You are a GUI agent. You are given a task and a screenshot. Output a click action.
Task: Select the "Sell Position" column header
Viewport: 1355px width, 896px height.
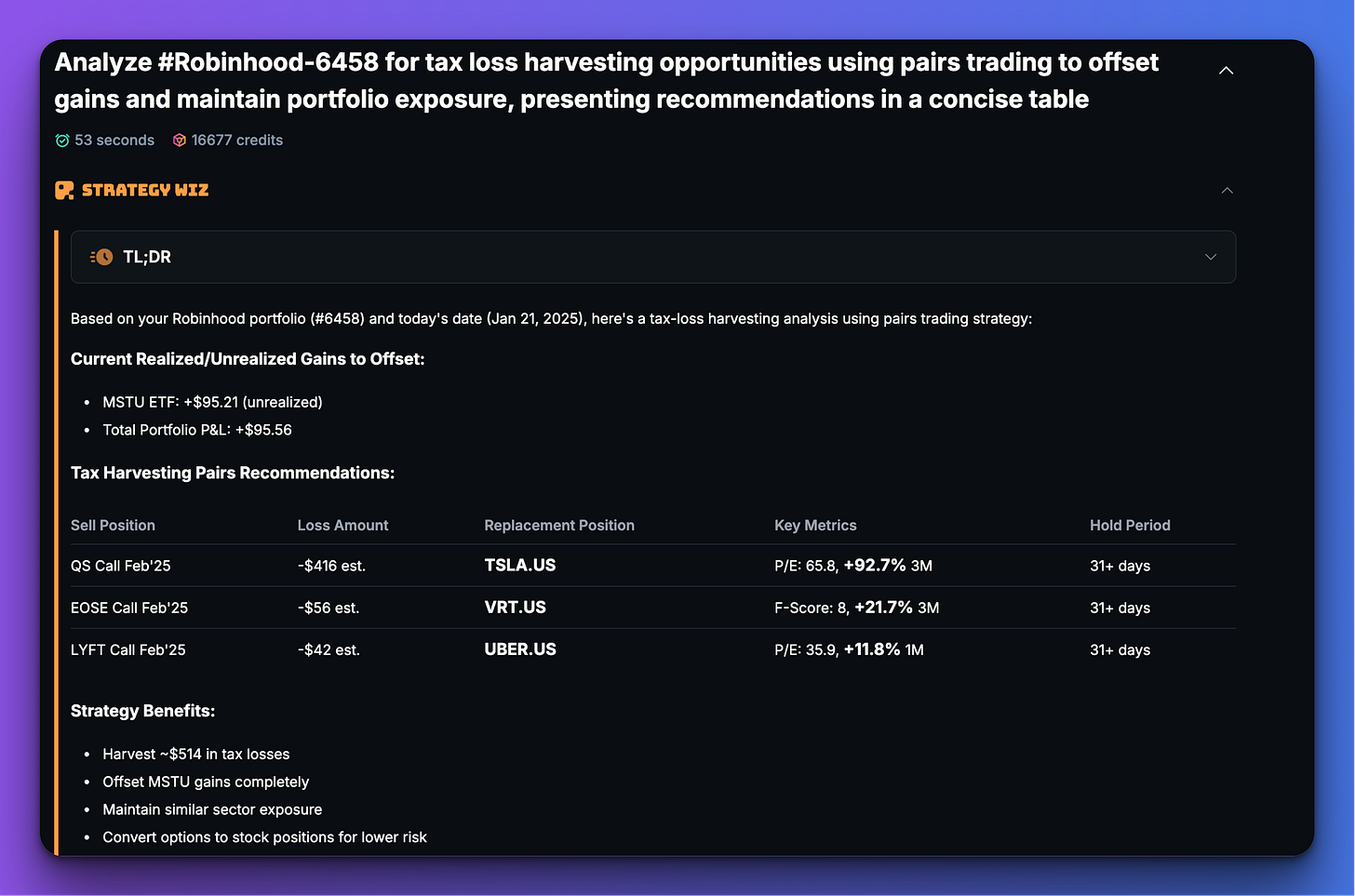(113, 525)
